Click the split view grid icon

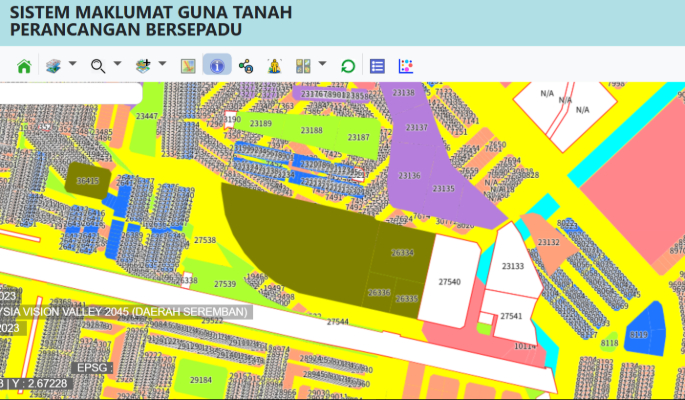[x=304, y=66]
